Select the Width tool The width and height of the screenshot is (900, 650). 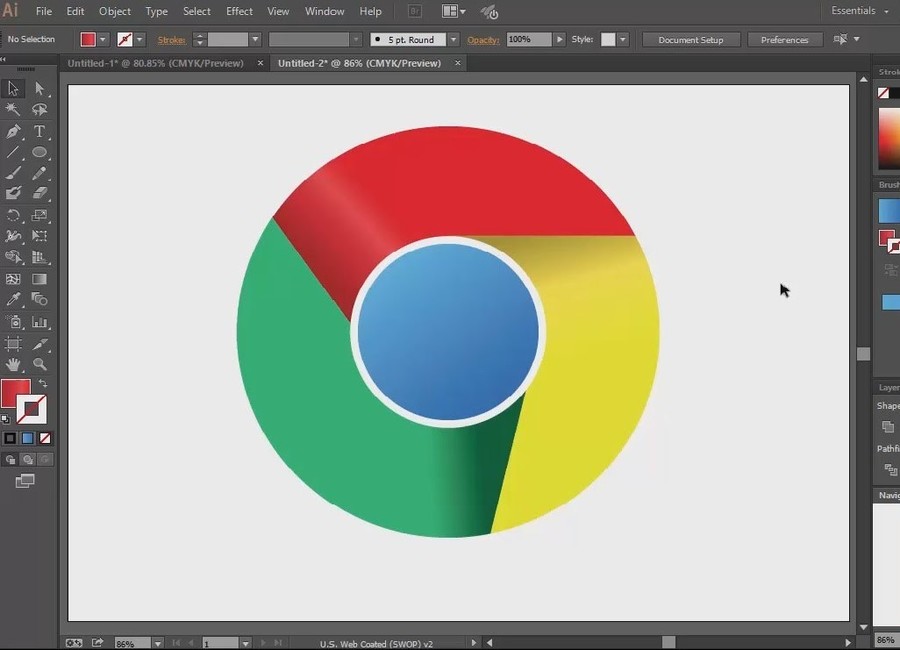coord(13,236)
